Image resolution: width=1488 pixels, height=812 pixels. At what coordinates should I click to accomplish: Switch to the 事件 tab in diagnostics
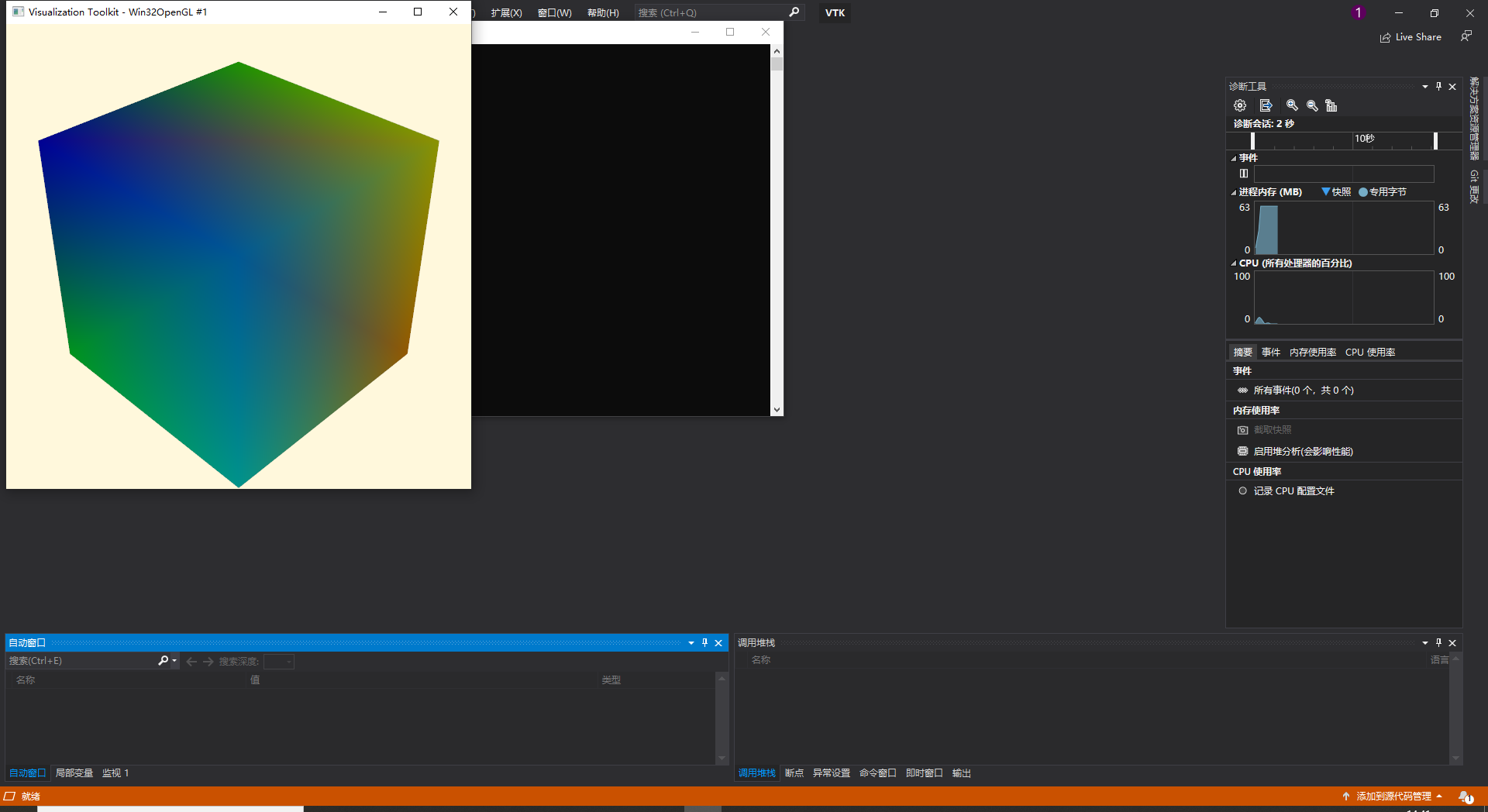[1271, 352]
